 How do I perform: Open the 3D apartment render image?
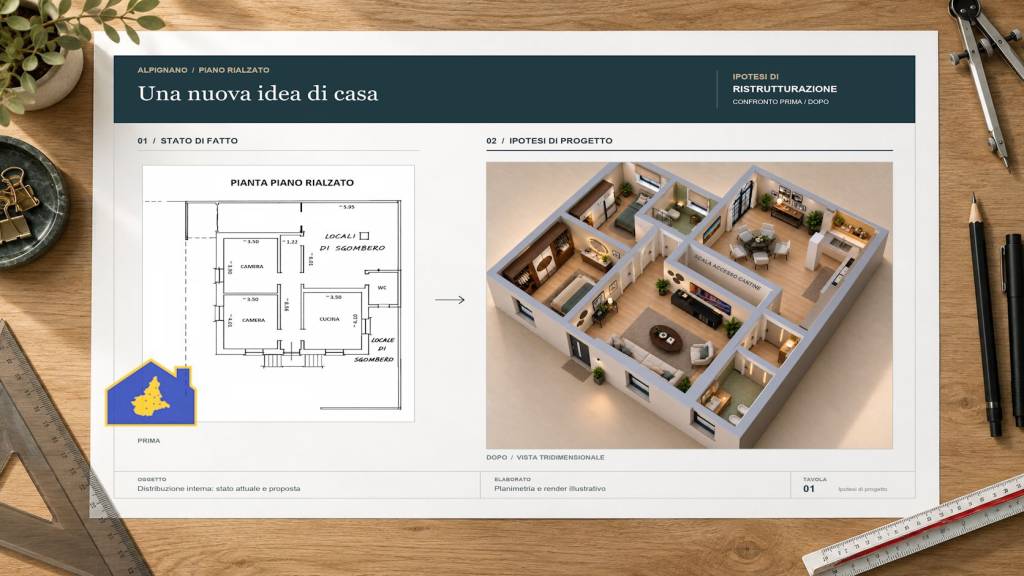(689, 305)
